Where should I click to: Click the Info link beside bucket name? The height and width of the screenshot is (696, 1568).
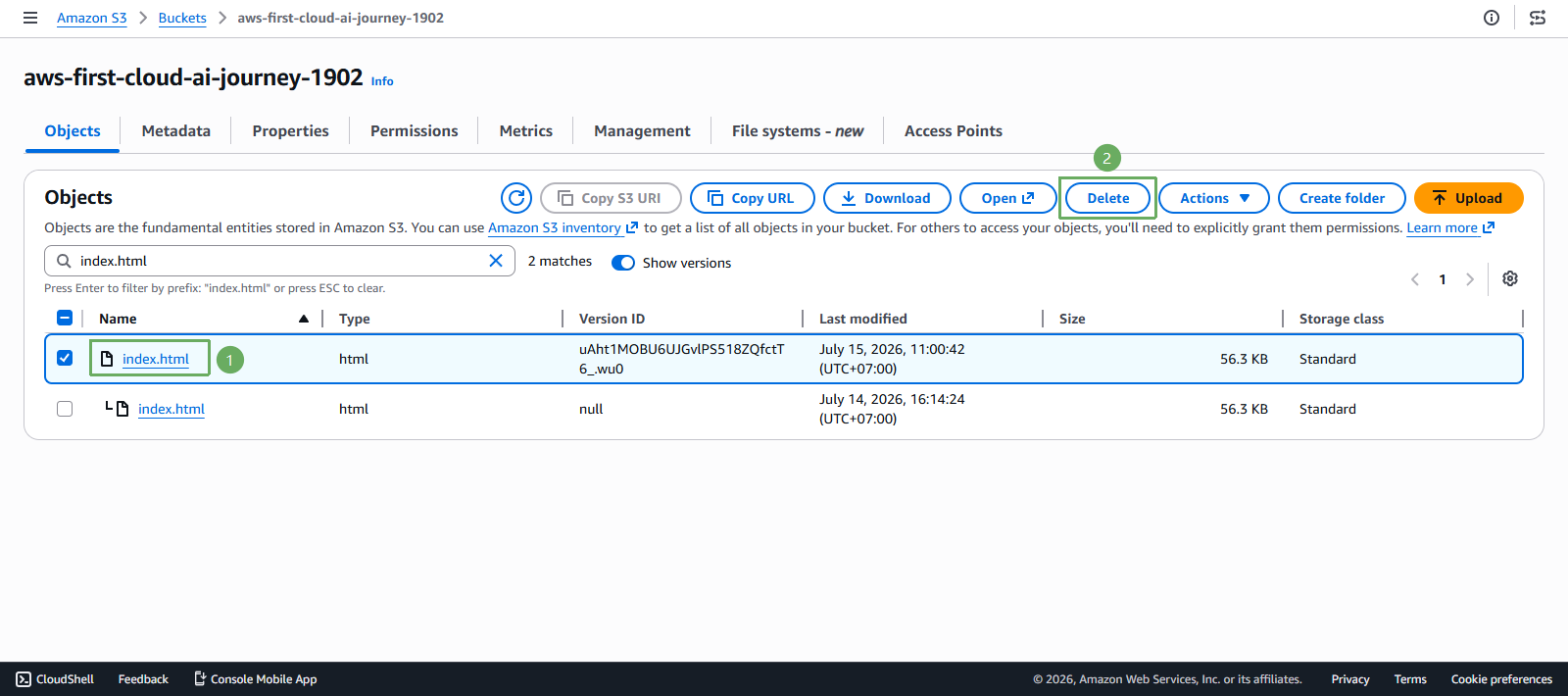pos(382,81)
